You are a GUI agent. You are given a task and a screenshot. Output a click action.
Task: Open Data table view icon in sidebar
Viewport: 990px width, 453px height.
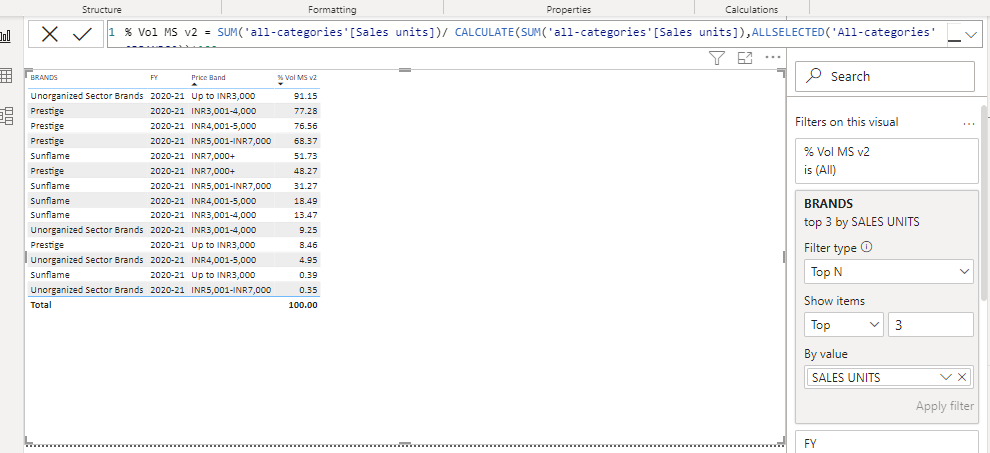point(6,76)
